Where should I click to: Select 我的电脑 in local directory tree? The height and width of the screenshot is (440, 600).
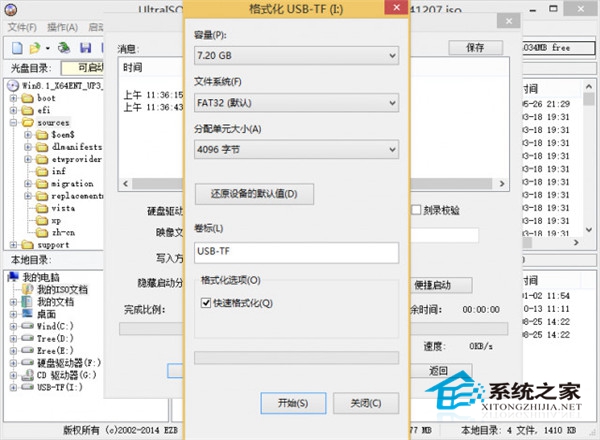[x=41, y=277]
